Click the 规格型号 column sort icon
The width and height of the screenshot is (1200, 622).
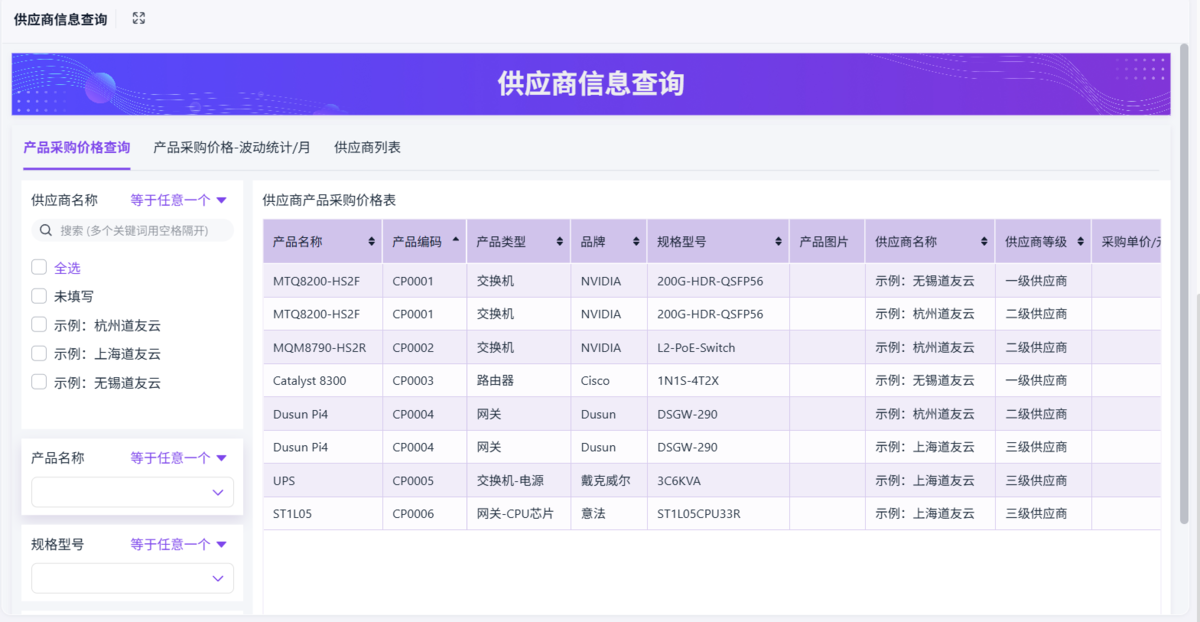click(x=778, y=242)
